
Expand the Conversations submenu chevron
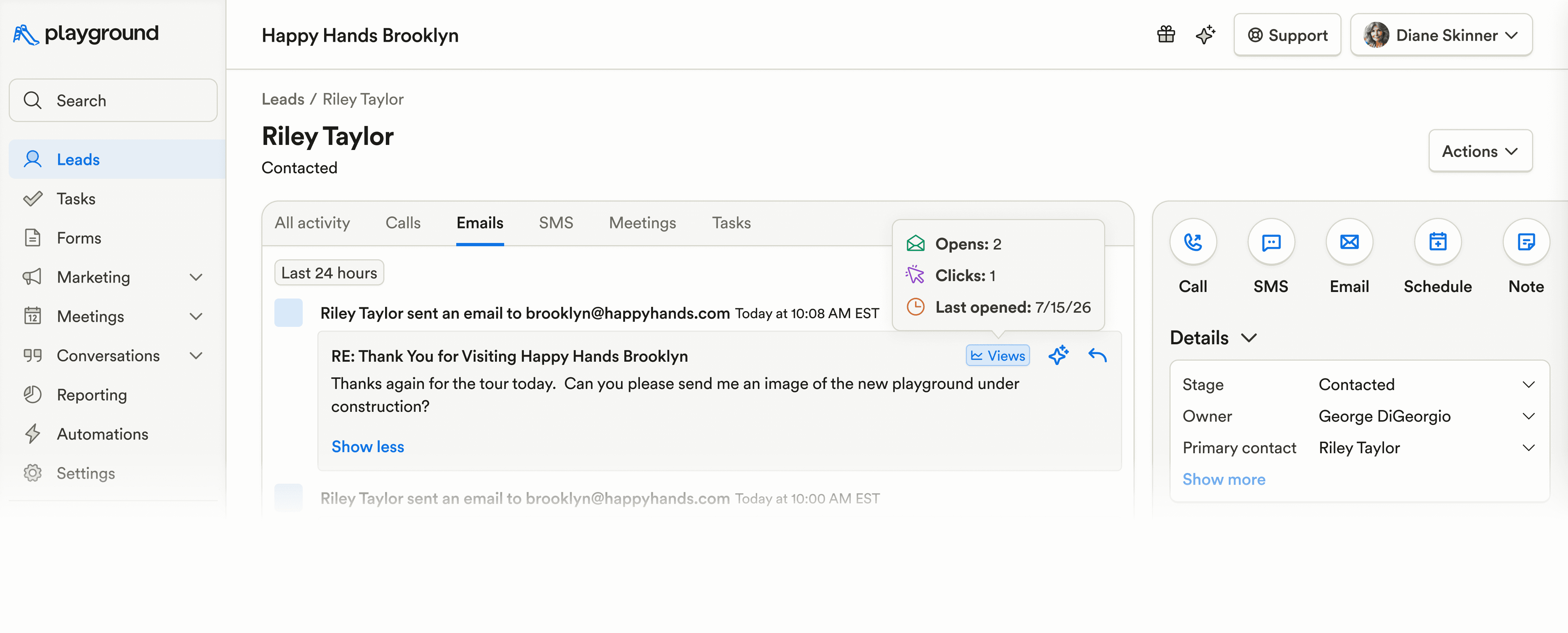pyautogui.click(x=196, y=355)
